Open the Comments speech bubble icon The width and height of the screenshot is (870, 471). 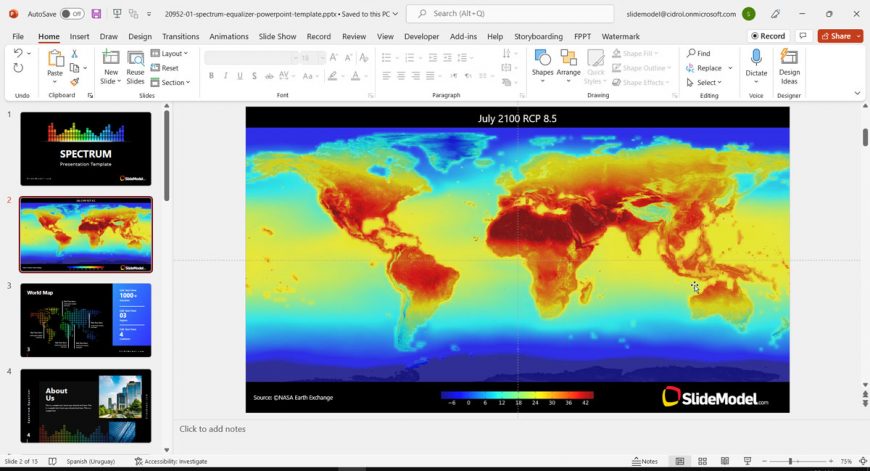(803, 36)
